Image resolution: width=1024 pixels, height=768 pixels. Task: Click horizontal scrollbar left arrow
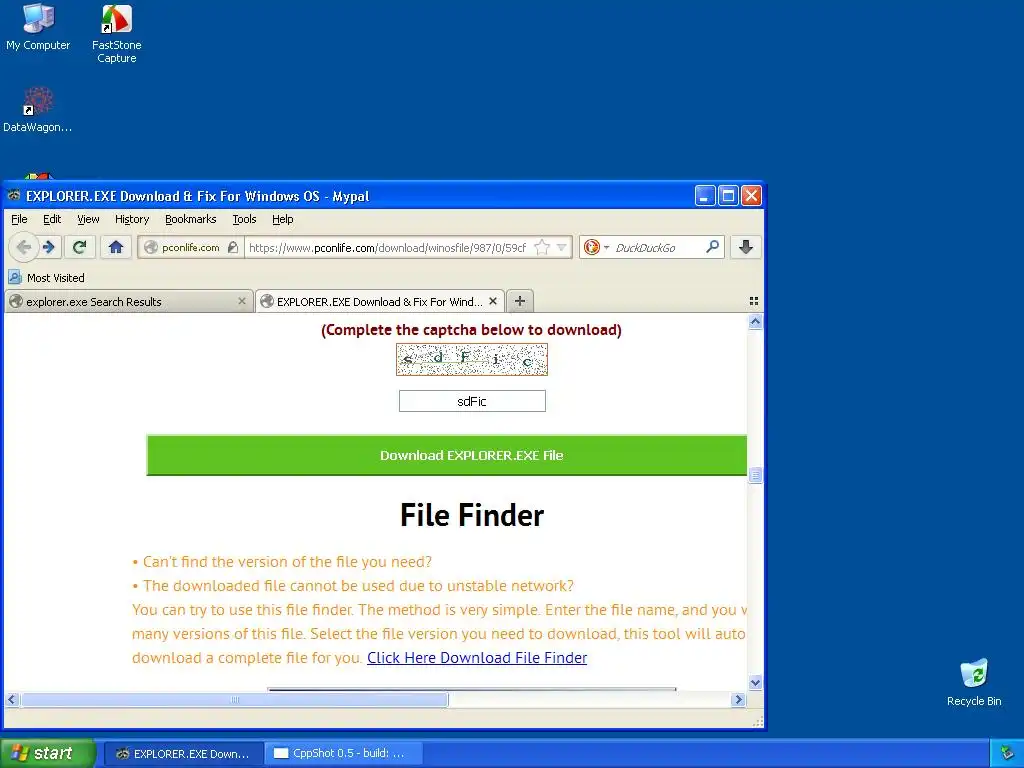(12, 699)
